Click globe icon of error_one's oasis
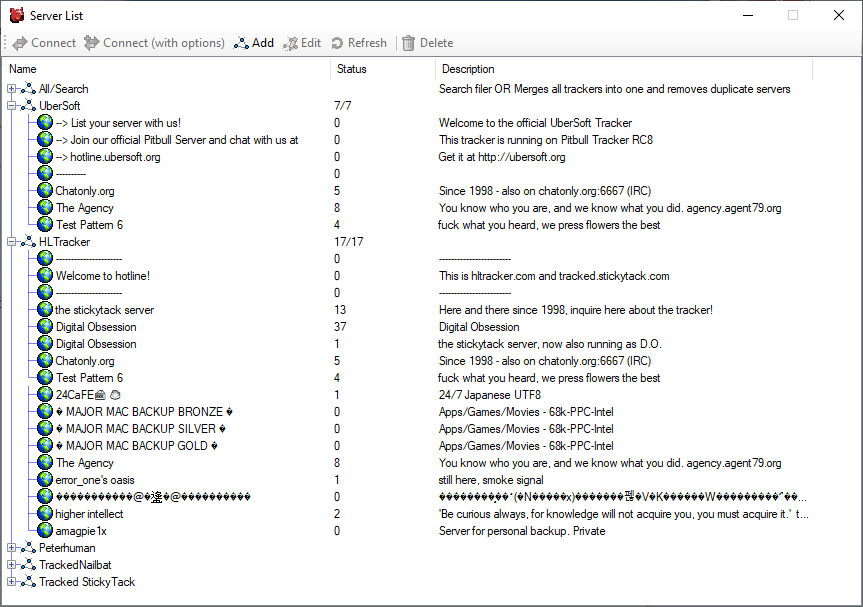863x607 pixels. tap(45, 479)
